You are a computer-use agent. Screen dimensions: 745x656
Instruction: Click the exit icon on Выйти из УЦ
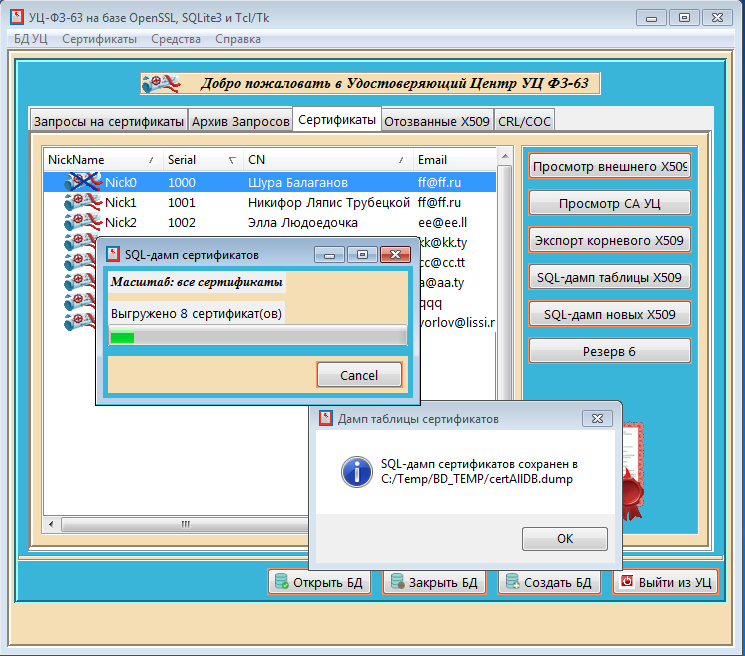627,582
